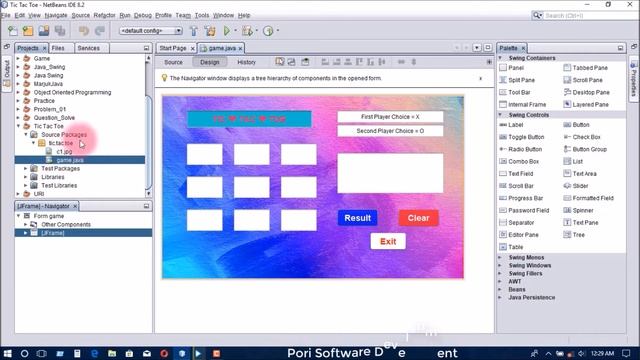Click the Debug Project toolbar icon

click(x=247, y=31)
